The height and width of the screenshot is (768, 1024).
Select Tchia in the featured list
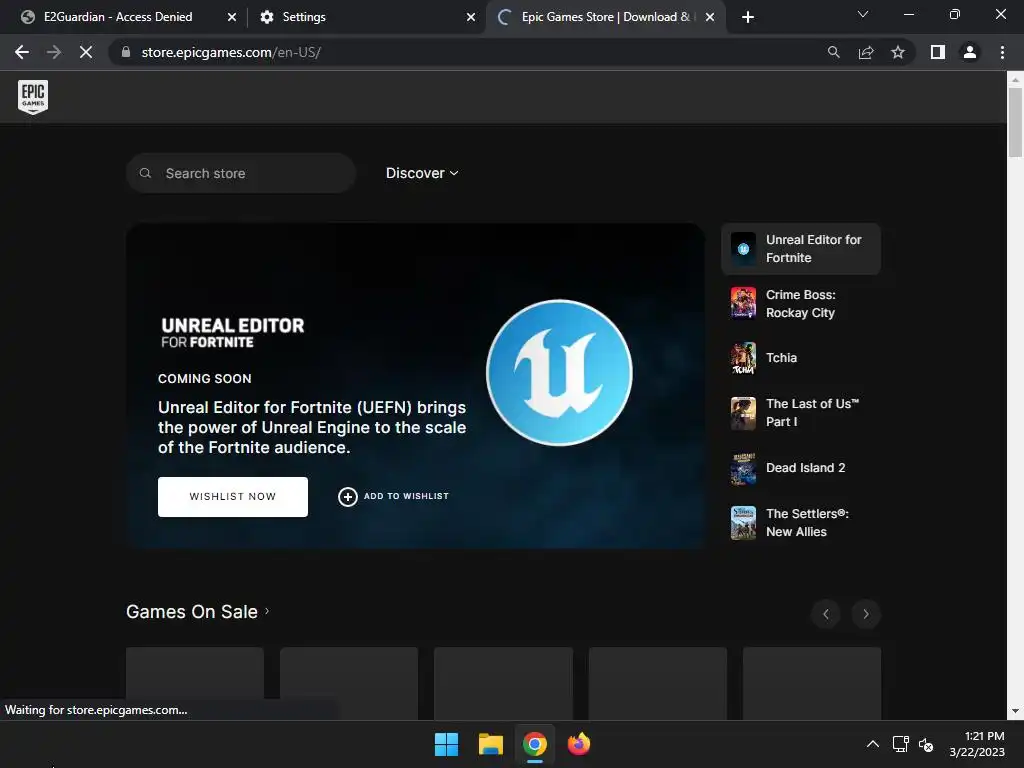point(801,358)
